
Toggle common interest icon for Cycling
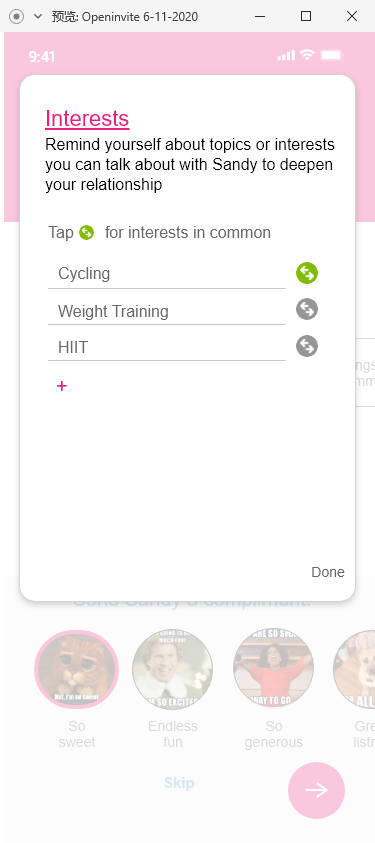tap(307, 273)
